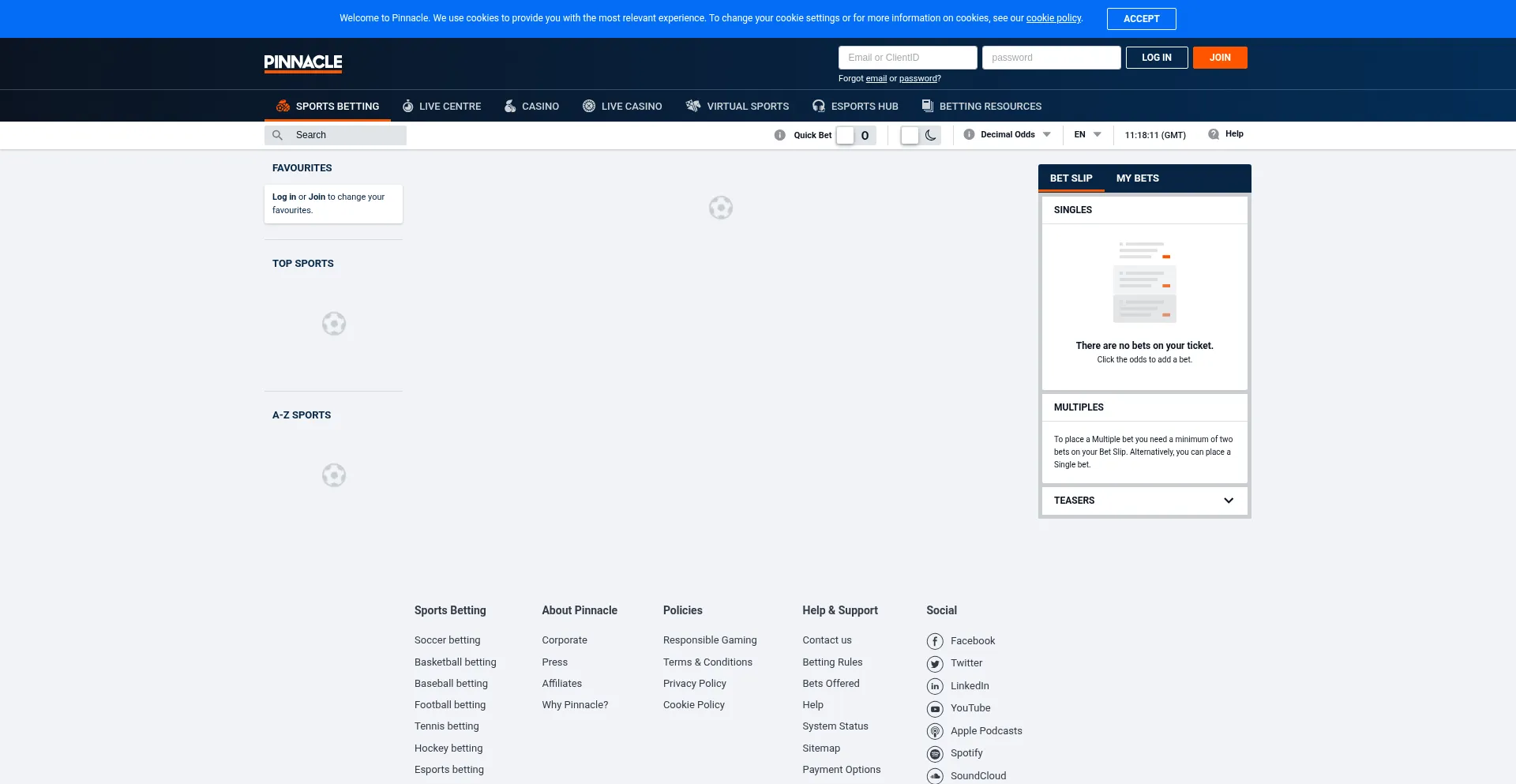The width and height of the screenshot is (1516, 784).
Task: Click the Betting Resources newspaper icon
Action: click(925, 106)
